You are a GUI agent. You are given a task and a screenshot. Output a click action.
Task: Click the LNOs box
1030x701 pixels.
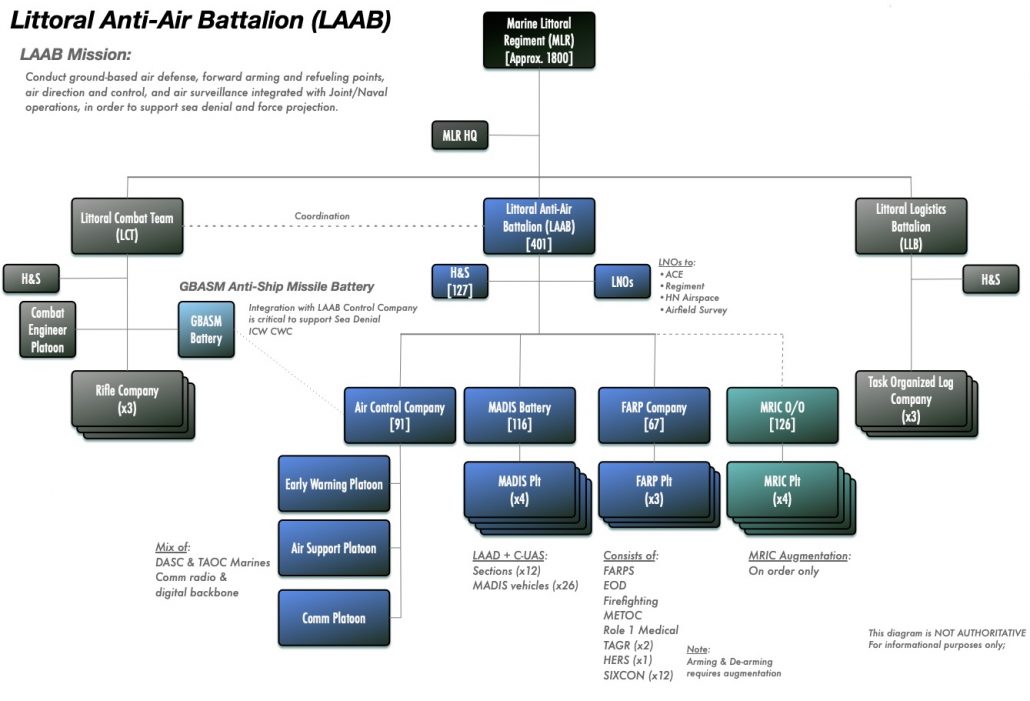pyautogui.click(x=621, y=282)
